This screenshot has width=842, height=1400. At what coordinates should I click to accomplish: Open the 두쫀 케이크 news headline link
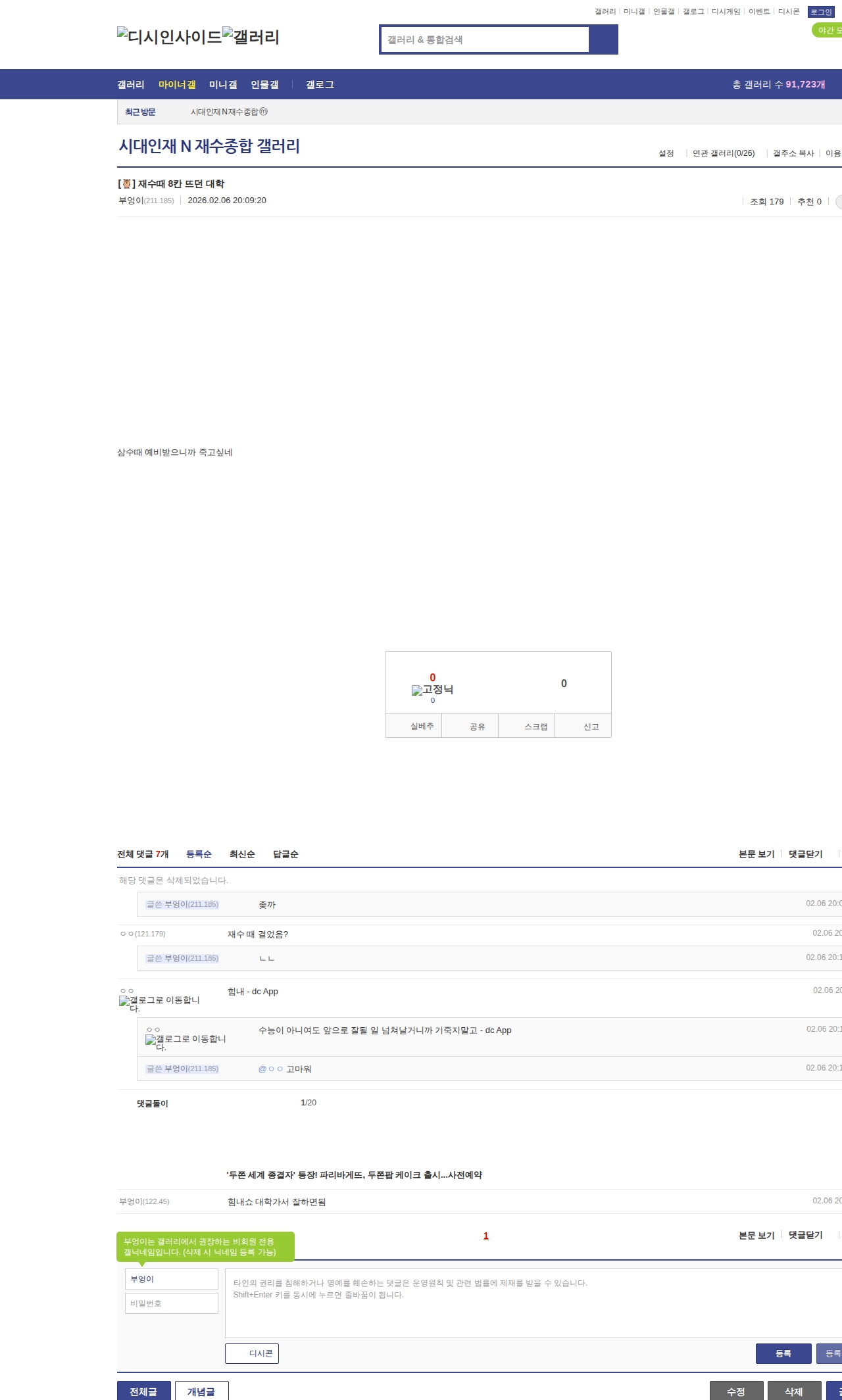[354, 1175]
